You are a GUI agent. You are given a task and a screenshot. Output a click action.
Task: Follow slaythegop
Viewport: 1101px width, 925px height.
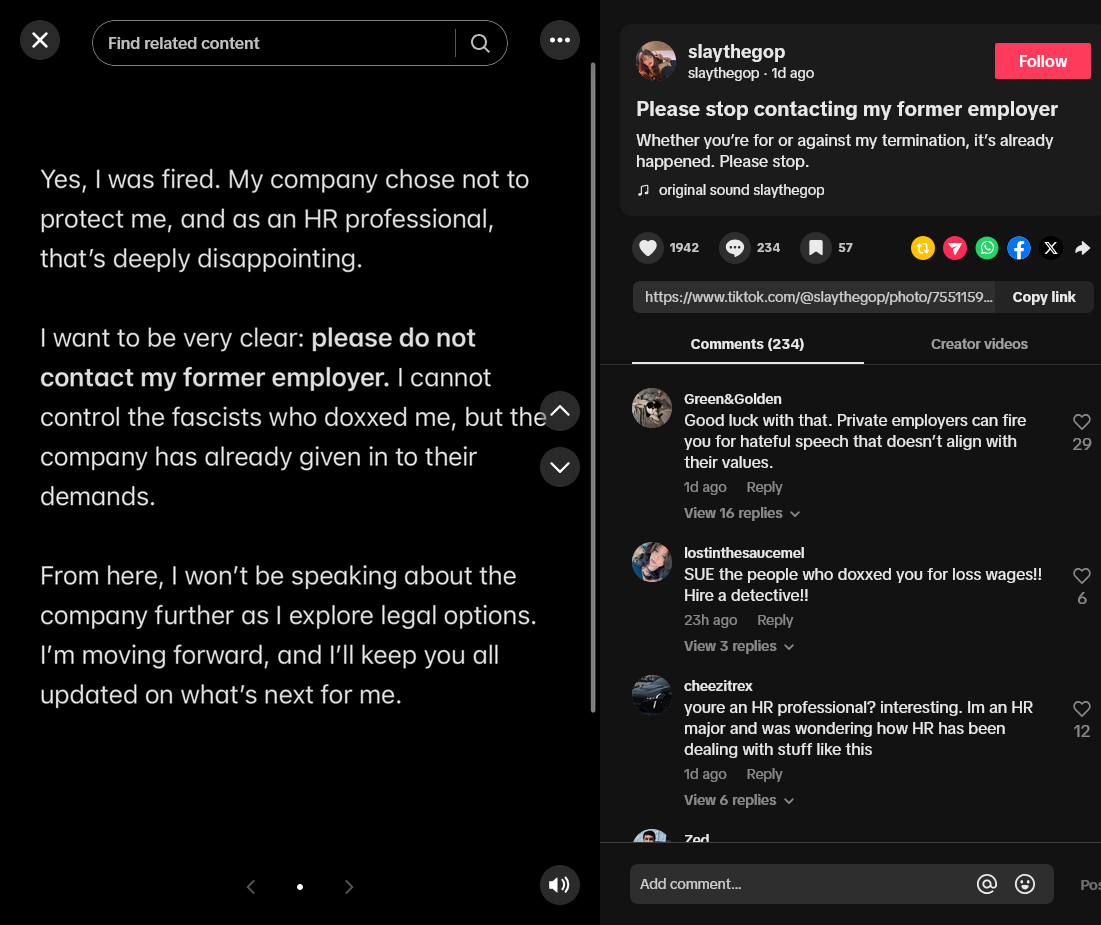pos(1043,61)
